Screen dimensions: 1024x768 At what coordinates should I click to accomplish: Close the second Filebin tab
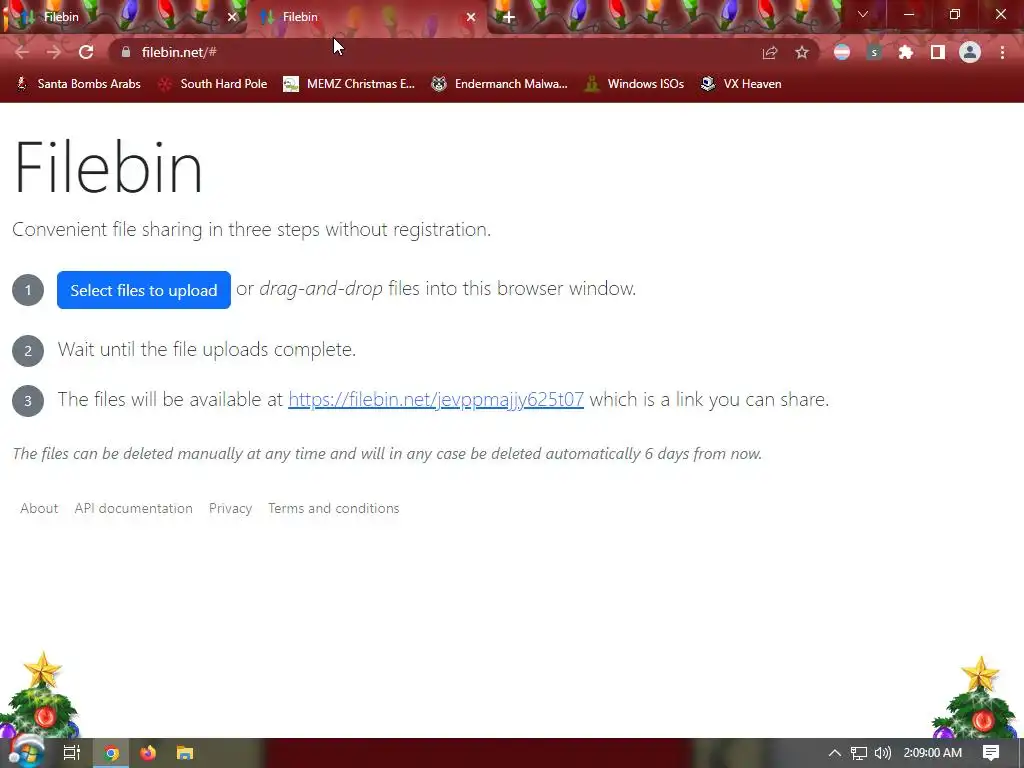(471, 17)
